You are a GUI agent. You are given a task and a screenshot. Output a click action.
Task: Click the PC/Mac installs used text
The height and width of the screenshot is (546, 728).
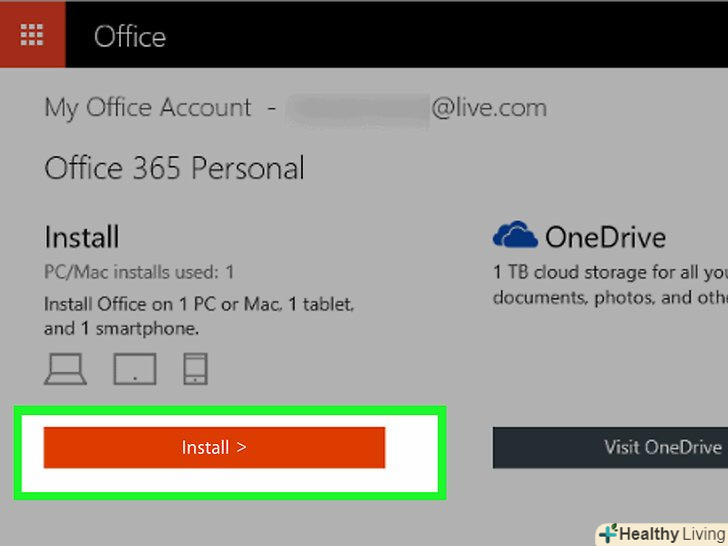pyautogui.click(x=139, y=272)
